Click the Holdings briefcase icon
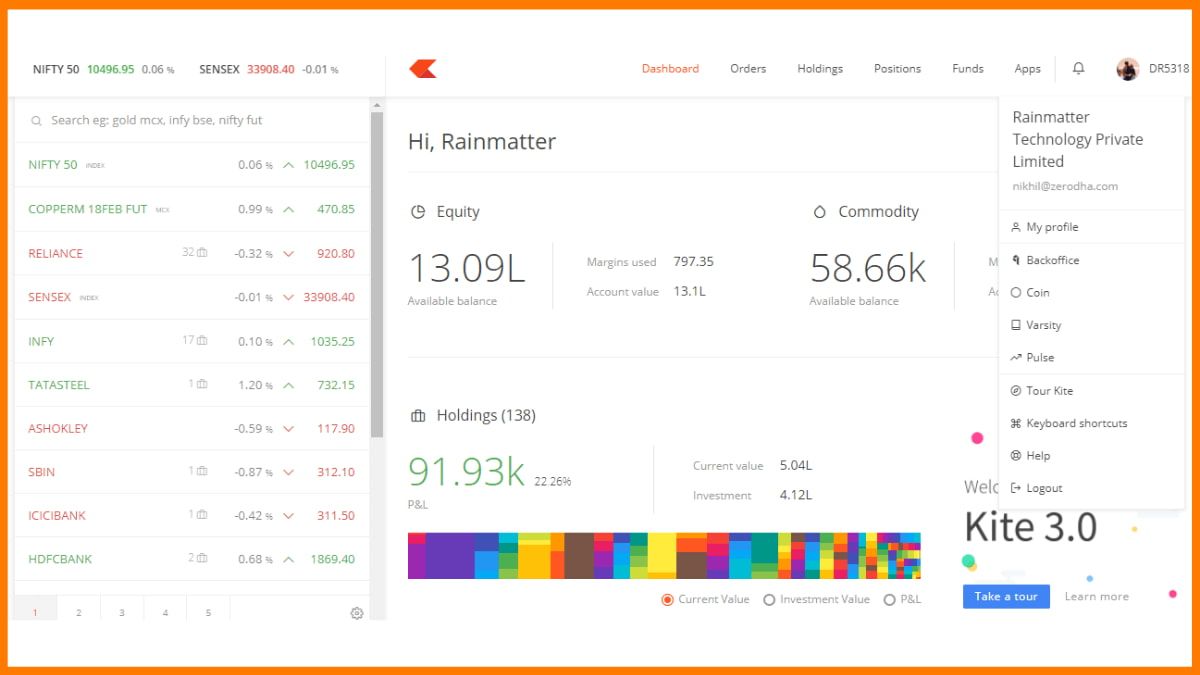The height and width of the screenshot is (675, 1200). (x=418, y=415)
